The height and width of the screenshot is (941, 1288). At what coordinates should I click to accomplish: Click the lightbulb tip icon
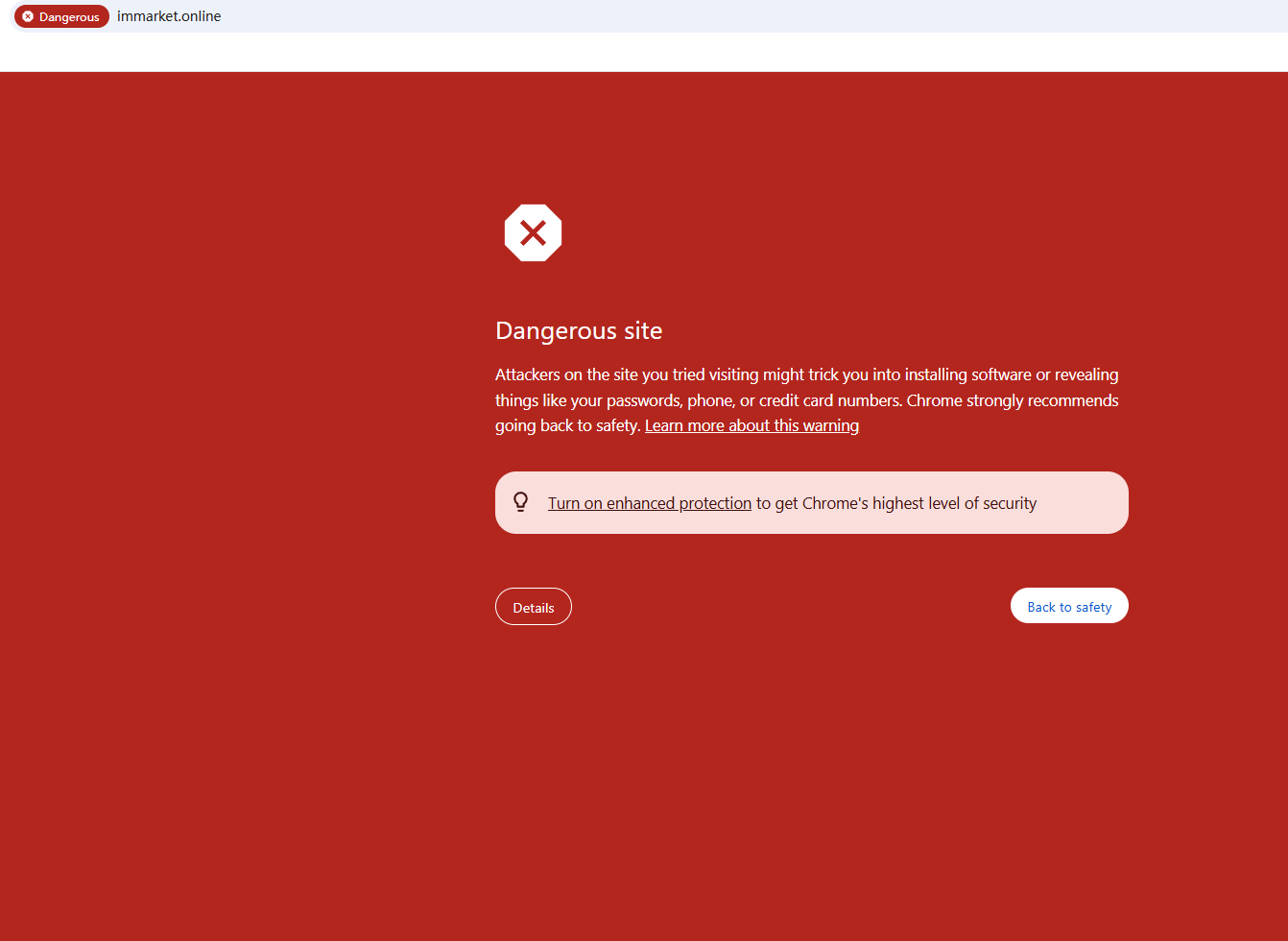(x=521, y=502)
